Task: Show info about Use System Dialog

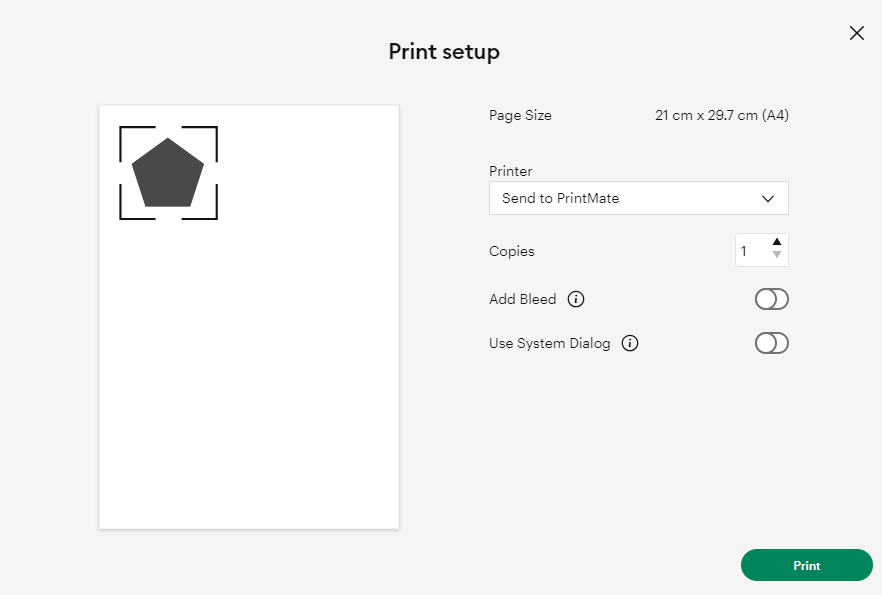Action: tap(629, 343)
